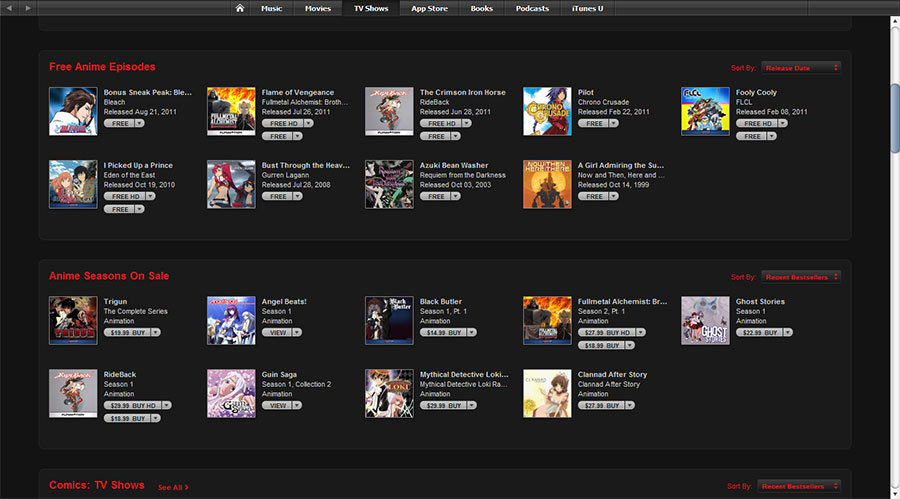Expand arrow beside Gurren Lagann FREE button
The width and height of the screenshot is (900, 499).
tap(297, 196)
